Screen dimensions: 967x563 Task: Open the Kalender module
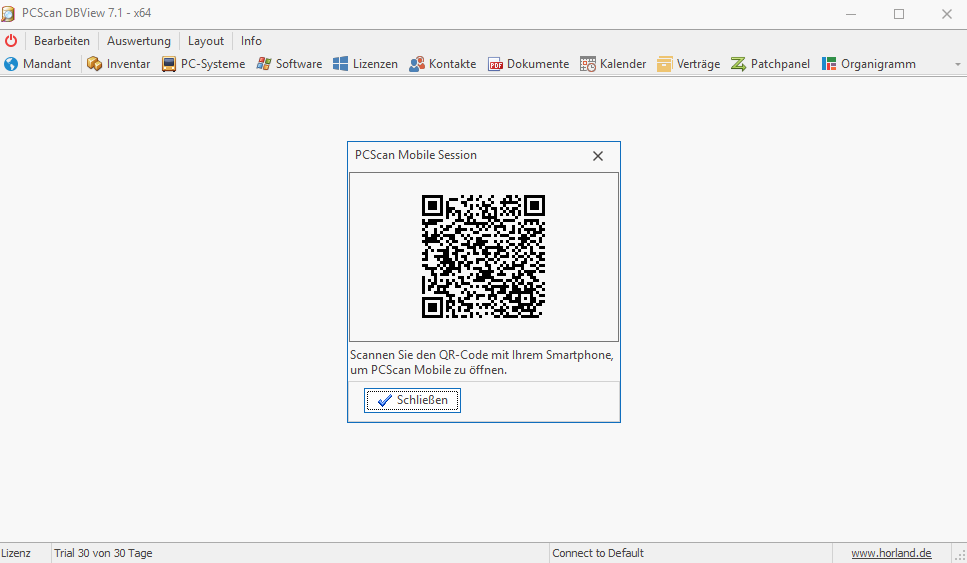point(613,64)
